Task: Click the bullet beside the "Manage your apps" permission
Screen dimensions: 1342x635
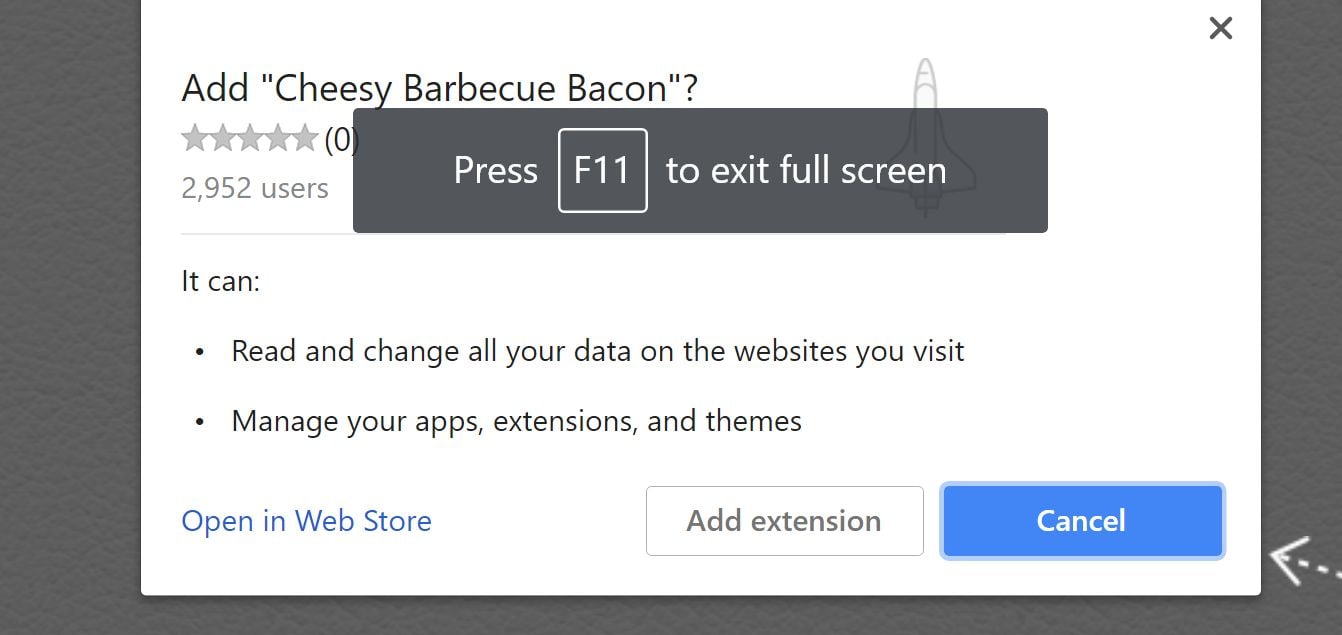Action: click(200, 422)
